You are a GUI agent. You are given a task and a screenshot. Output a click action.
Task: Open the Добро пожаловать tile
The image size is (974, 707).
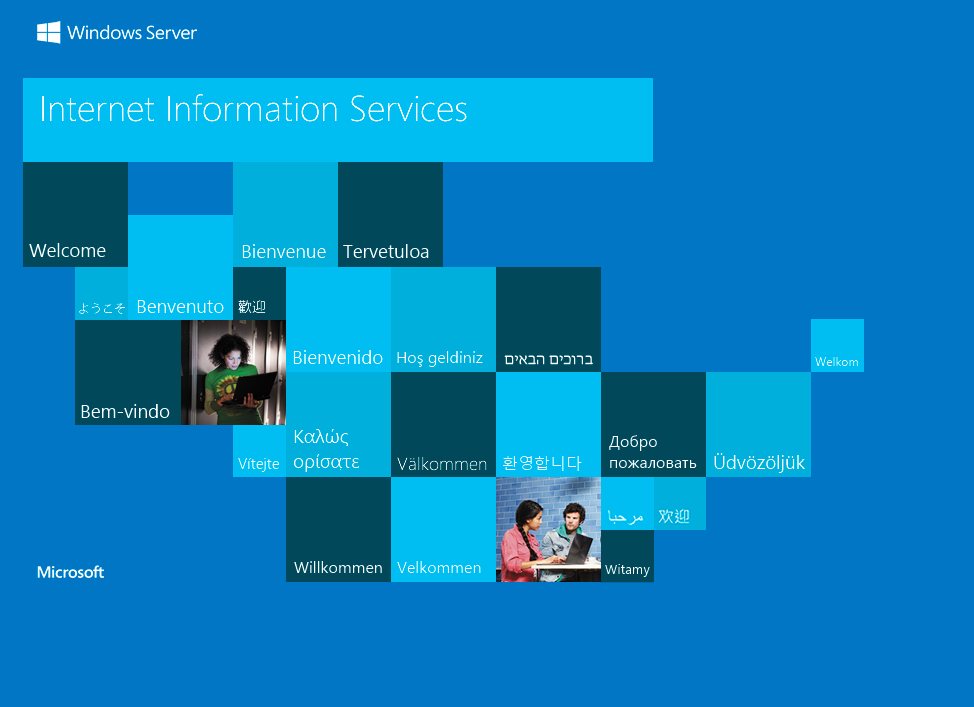(x=653, y=425)
